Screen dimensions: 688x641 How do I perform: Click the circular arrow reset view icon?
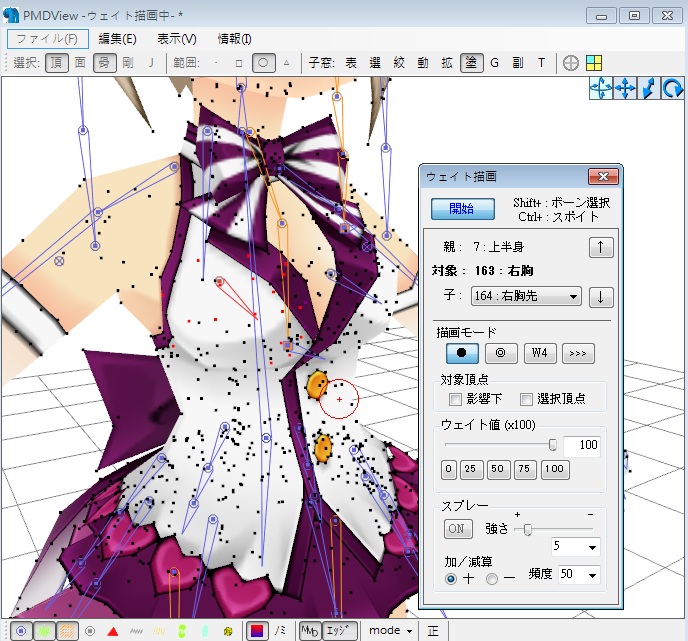(672, 88)
